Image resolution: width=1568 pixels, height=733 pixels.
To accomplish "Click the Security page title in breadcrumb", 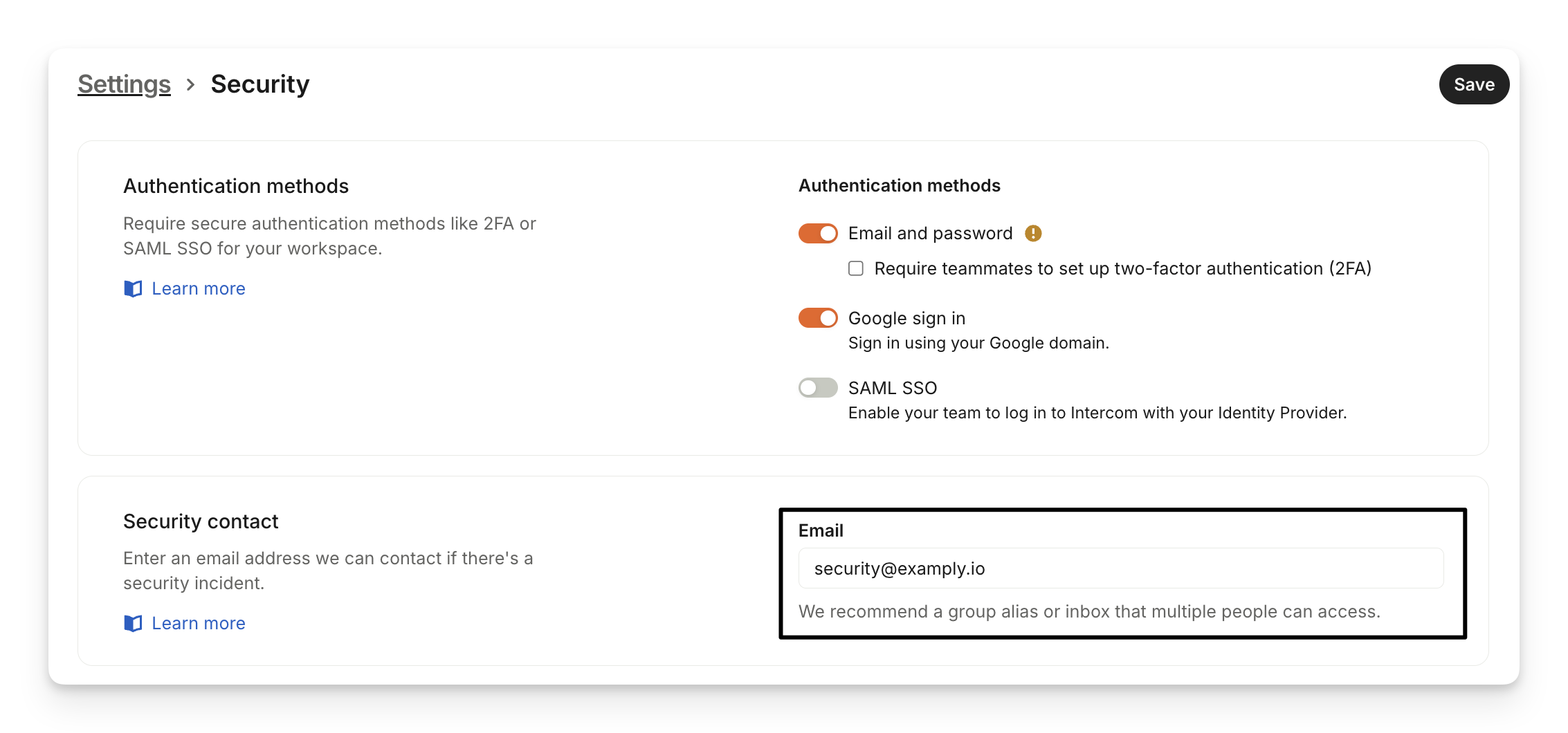I will point(259,84).
